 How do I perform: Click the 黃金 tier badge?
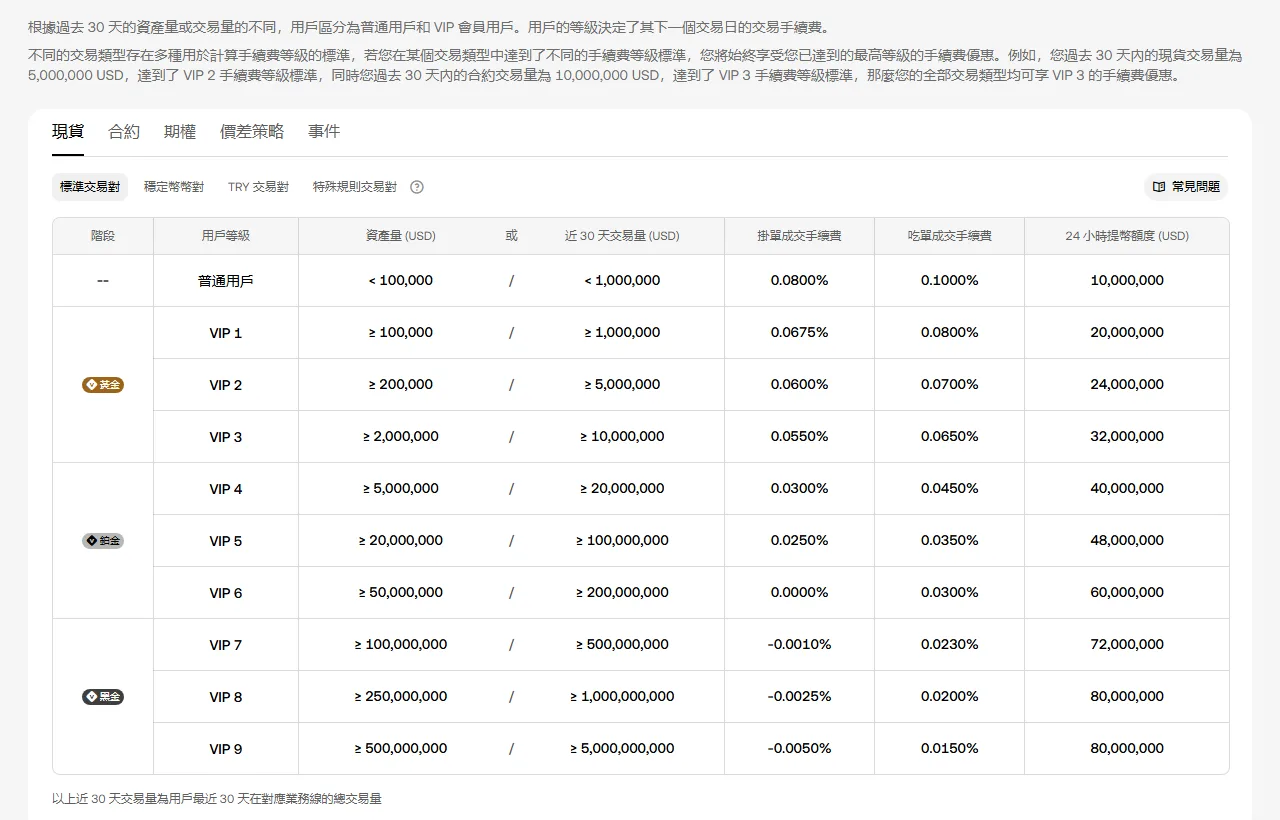[103, 385]
